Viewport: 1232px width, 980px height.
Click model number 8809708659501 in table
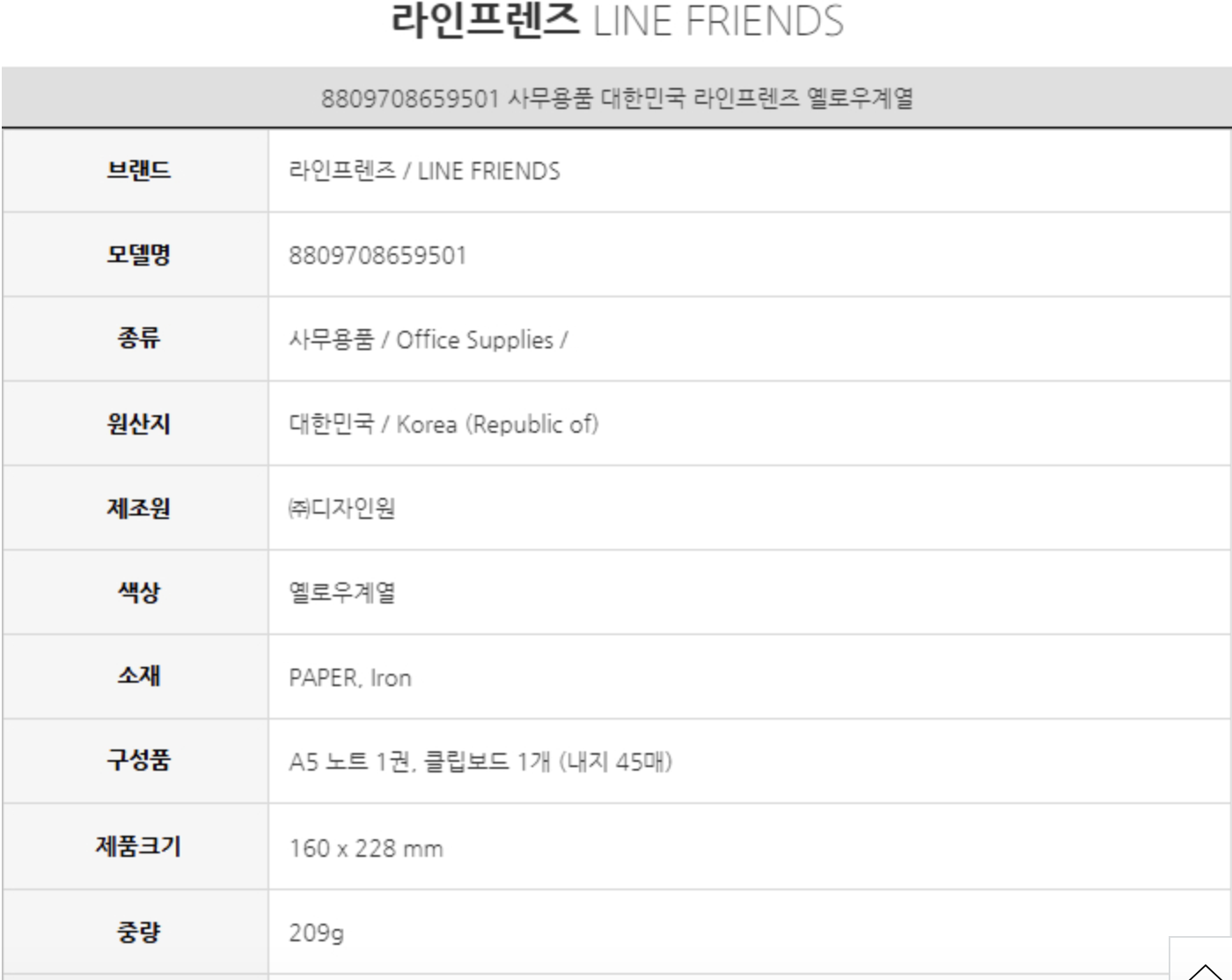378,256
